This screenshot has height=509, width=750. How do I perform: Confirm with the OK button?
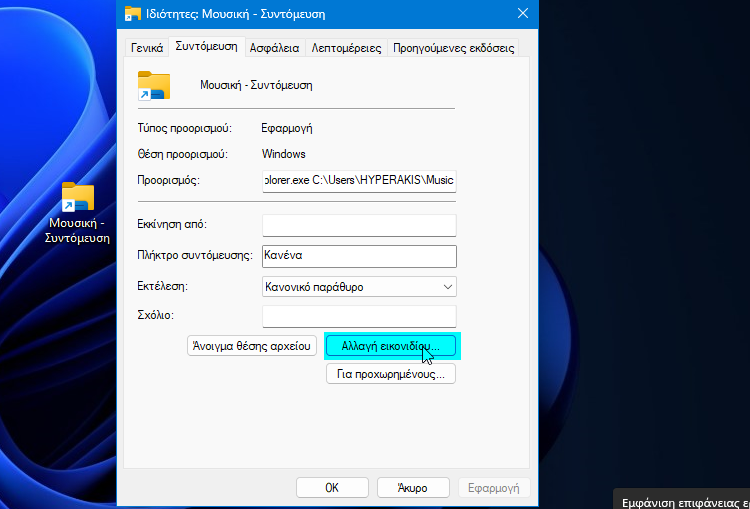pos(332,487)
